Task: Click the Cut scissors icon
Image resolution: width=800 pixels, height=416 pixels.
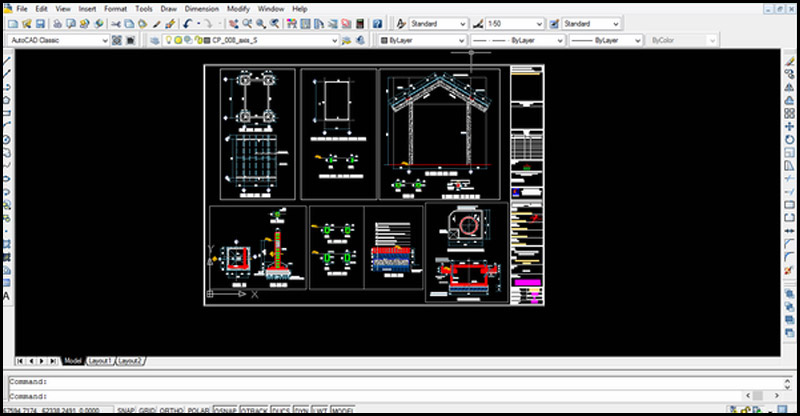Action: [x=116, y=24]
